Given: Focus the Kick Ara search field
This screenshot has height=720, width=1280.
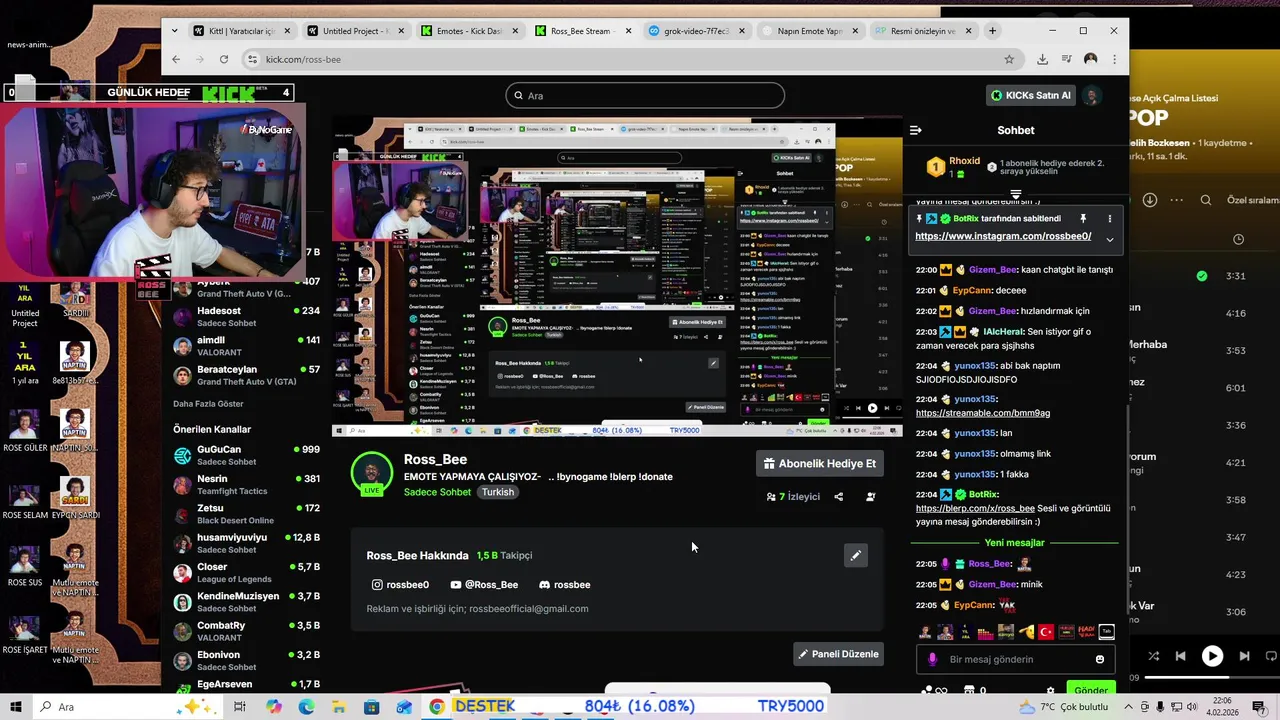Looking at the screenshot, I should 645,96.
